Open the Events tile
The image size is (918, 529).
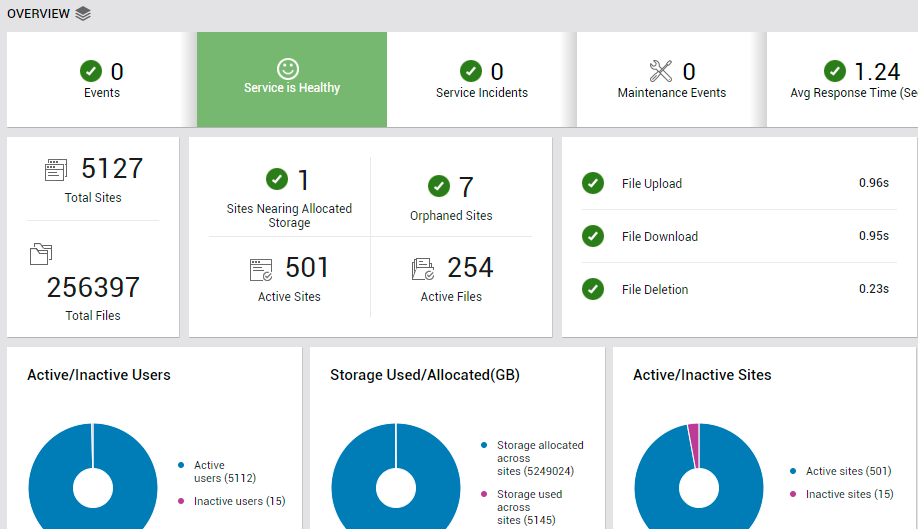coord(102,80)
